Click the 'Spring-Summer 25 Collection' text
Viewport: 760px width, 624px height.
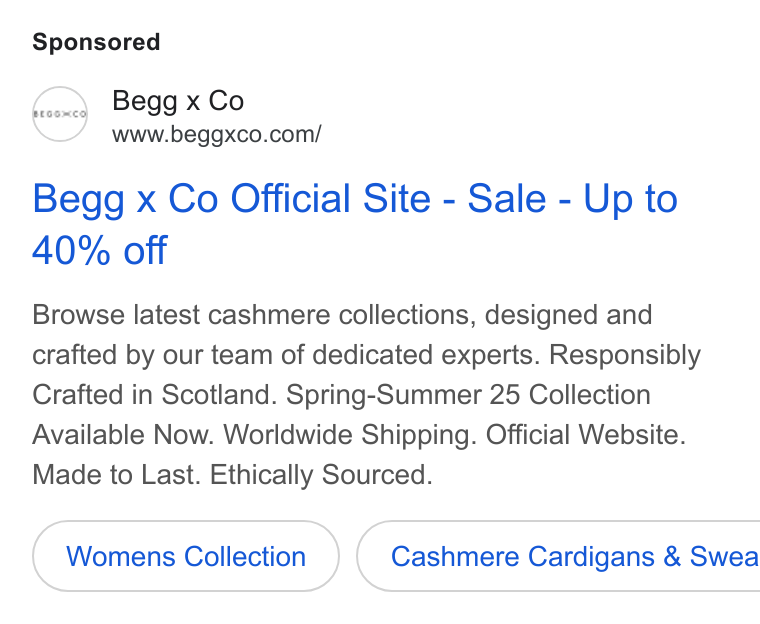(x=468, y=395)
